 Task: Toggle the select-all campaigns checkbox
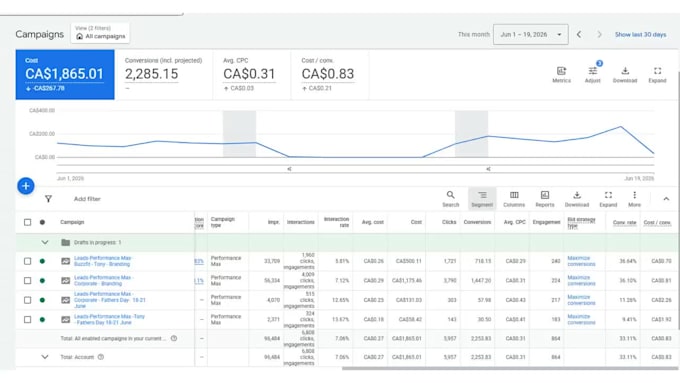coord(27,222)
